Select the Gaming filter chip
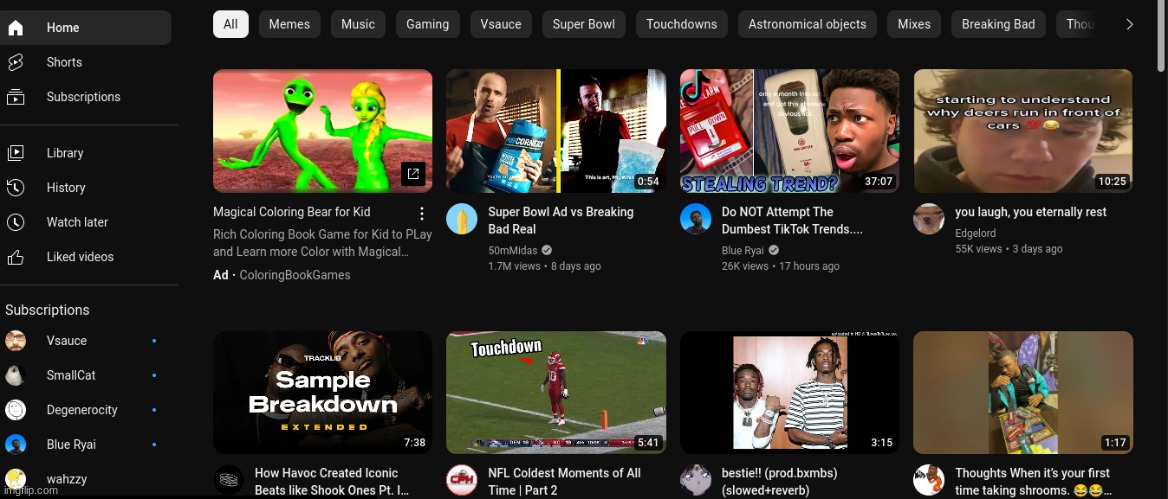The image size is (1168, 499). tap(428, 25)
